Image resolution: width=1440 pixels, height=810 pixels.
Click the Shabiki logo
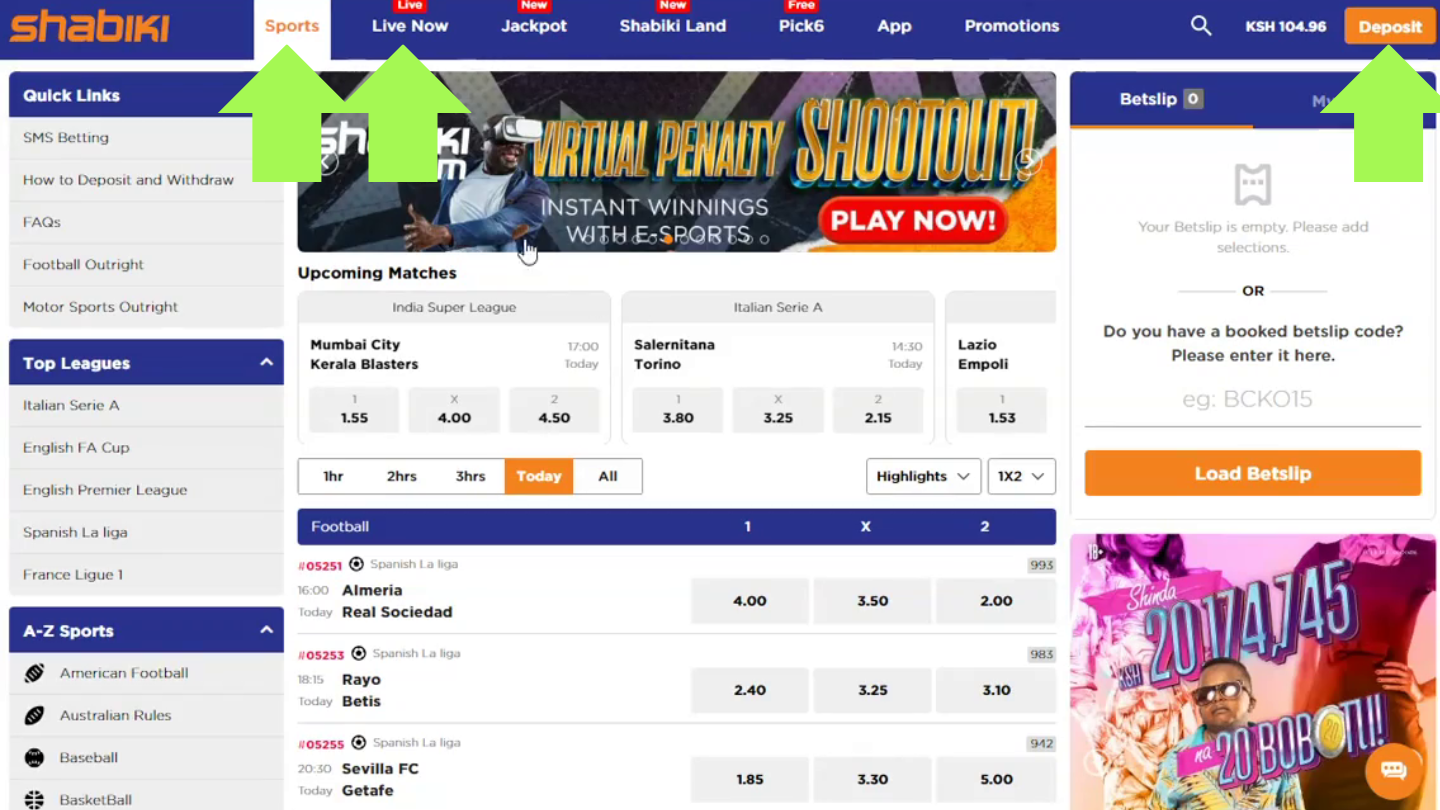click(x=90, y=27)
